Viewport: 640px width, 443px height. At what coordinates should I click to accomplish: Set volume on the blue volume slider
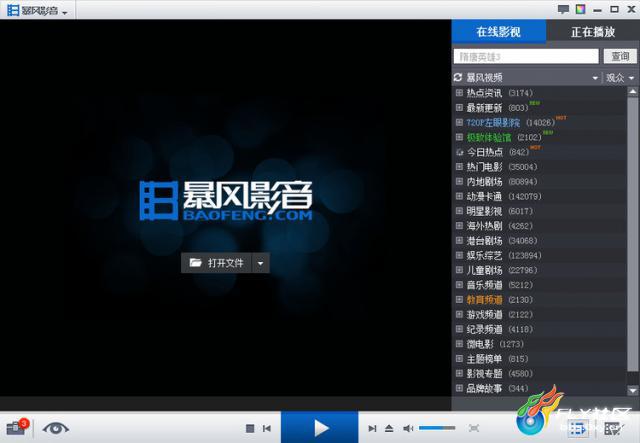click(437, 428)
